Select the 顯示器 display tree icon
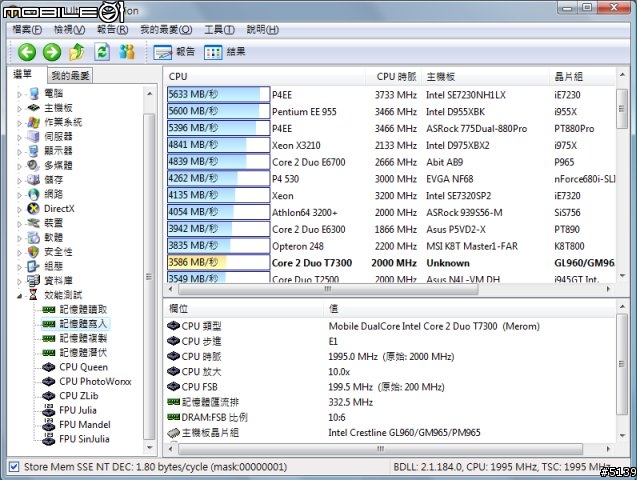640x480 pixels. (34, 151)
